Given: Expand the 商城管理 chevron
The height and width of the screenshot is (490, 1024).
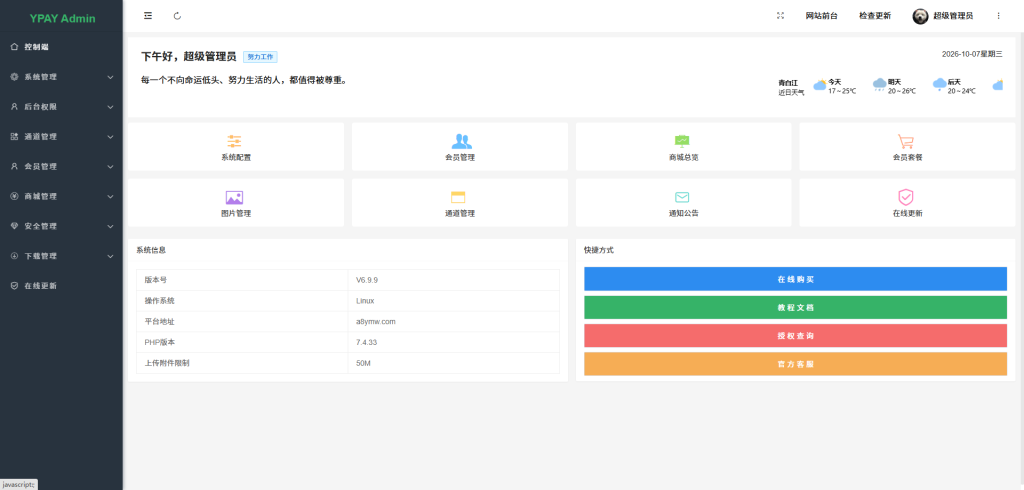Looking at the screenshot, I should (110, 197).
